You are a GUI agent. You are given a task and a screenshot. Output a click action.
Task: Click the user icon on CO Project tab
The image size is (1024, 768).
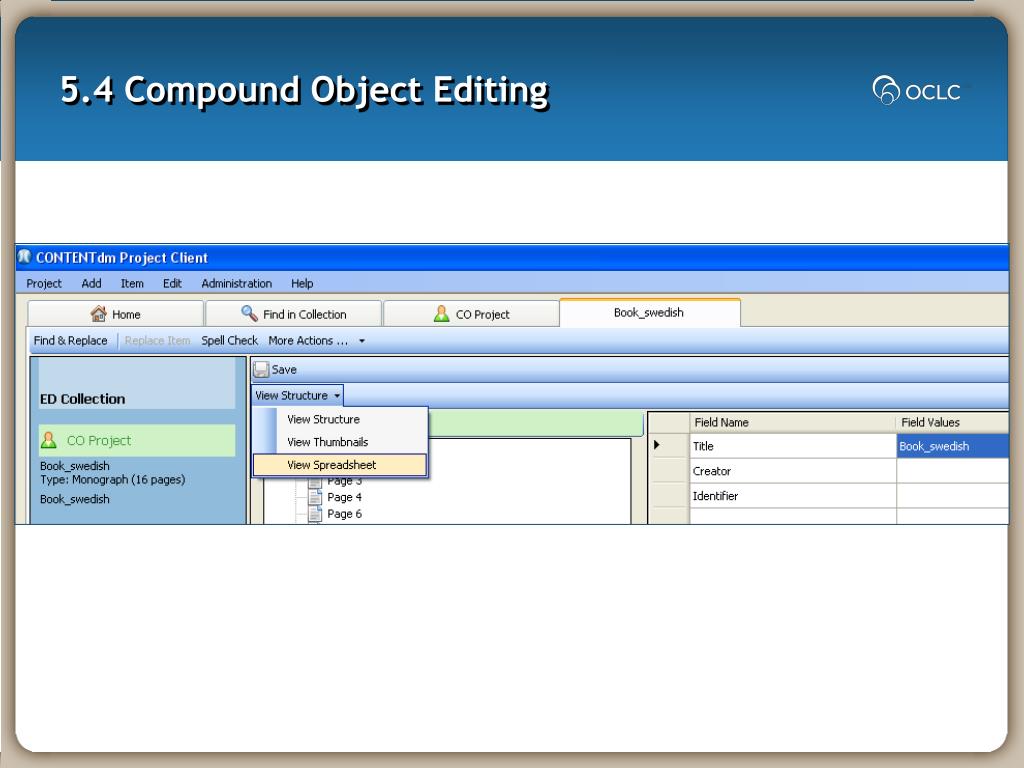pos(441,314)
